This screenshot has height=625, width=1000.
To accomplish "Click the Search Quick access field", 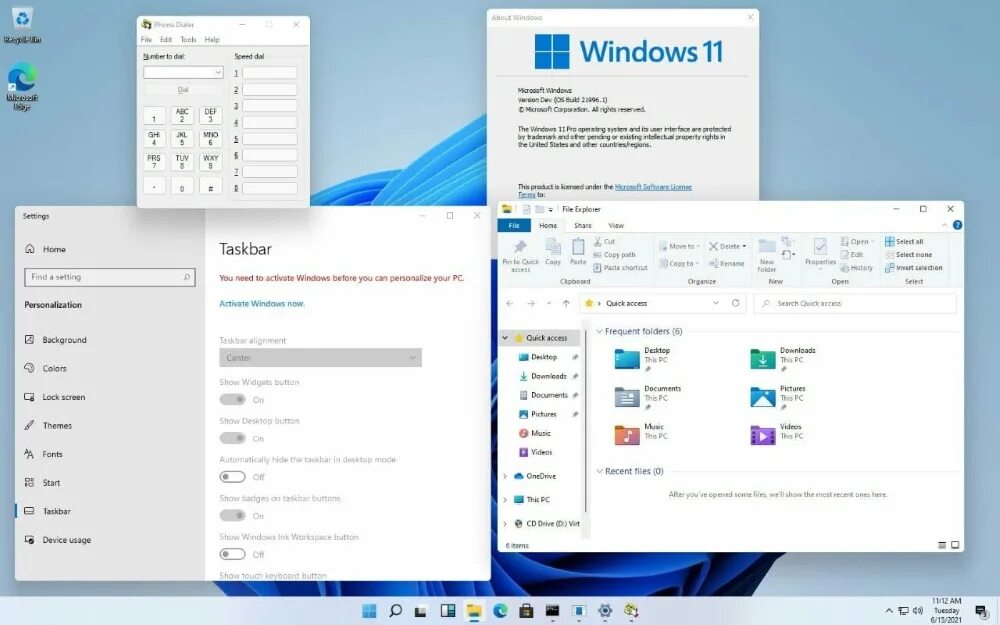I will 855,304.
